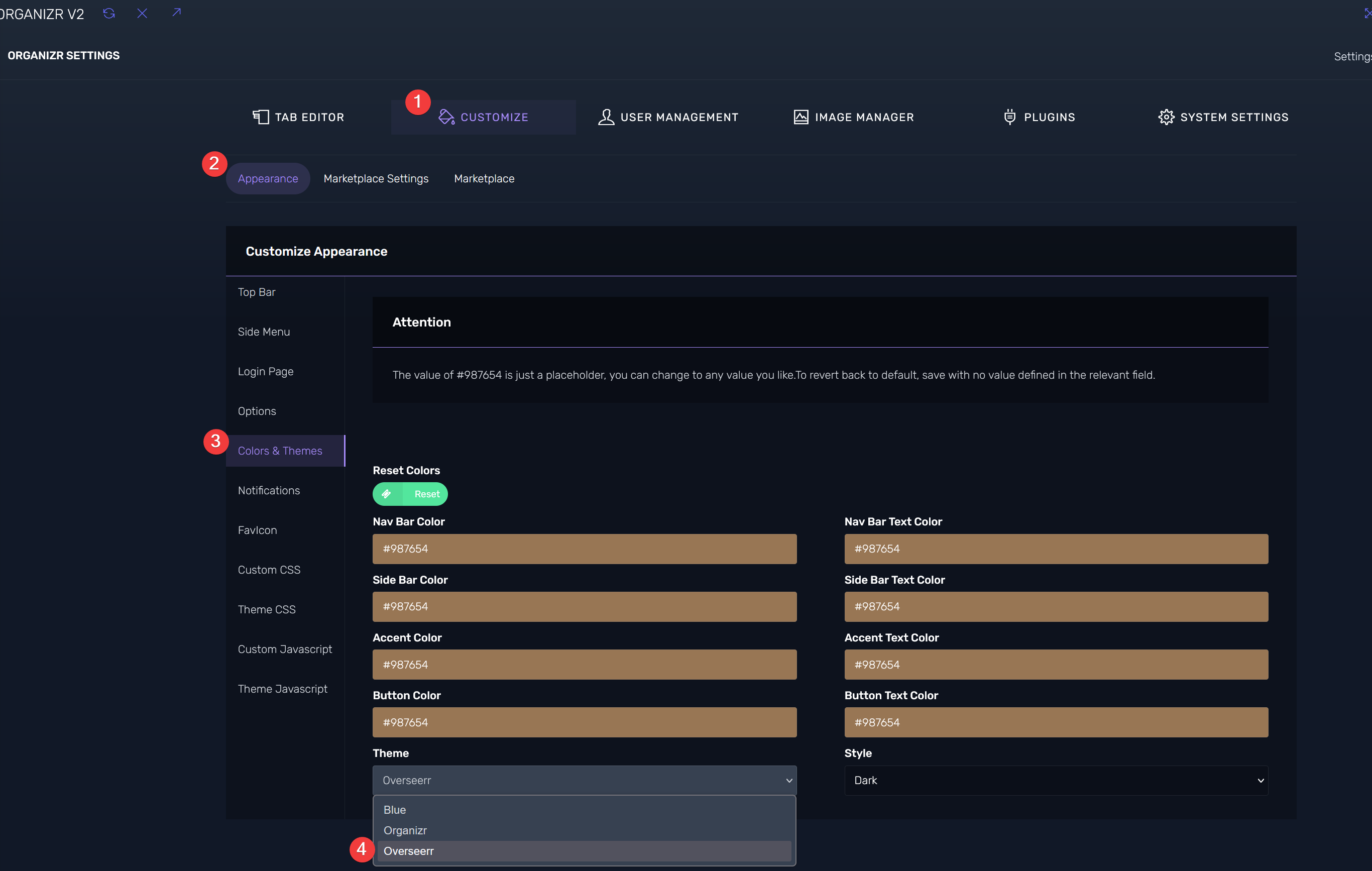Viewport: 1372px width, 871px height.
Task: Open Custom Javascript section
Action: 285,649
